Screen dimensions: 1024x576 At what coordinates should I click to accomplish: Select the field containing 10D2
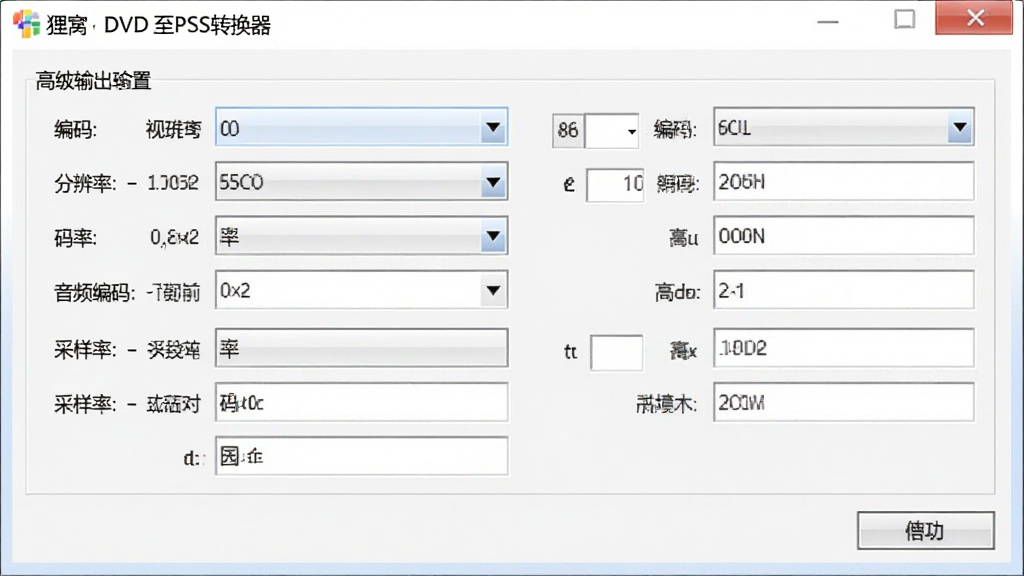(843, 348)
